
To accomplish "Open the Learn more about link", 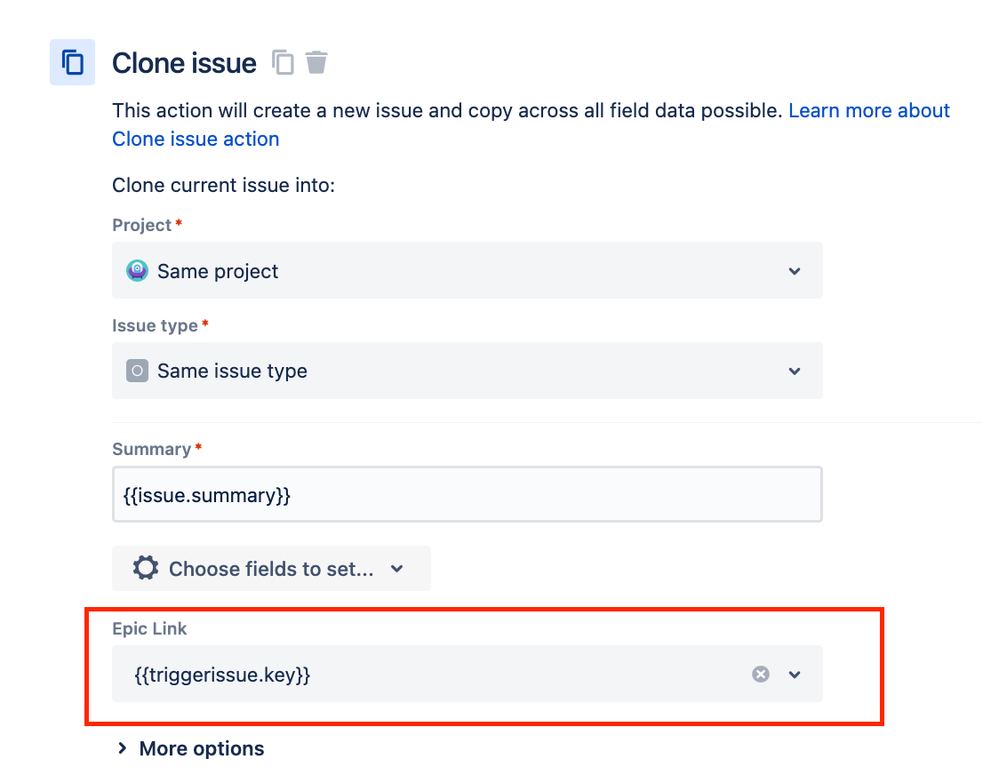I will [x=869, y=110].
